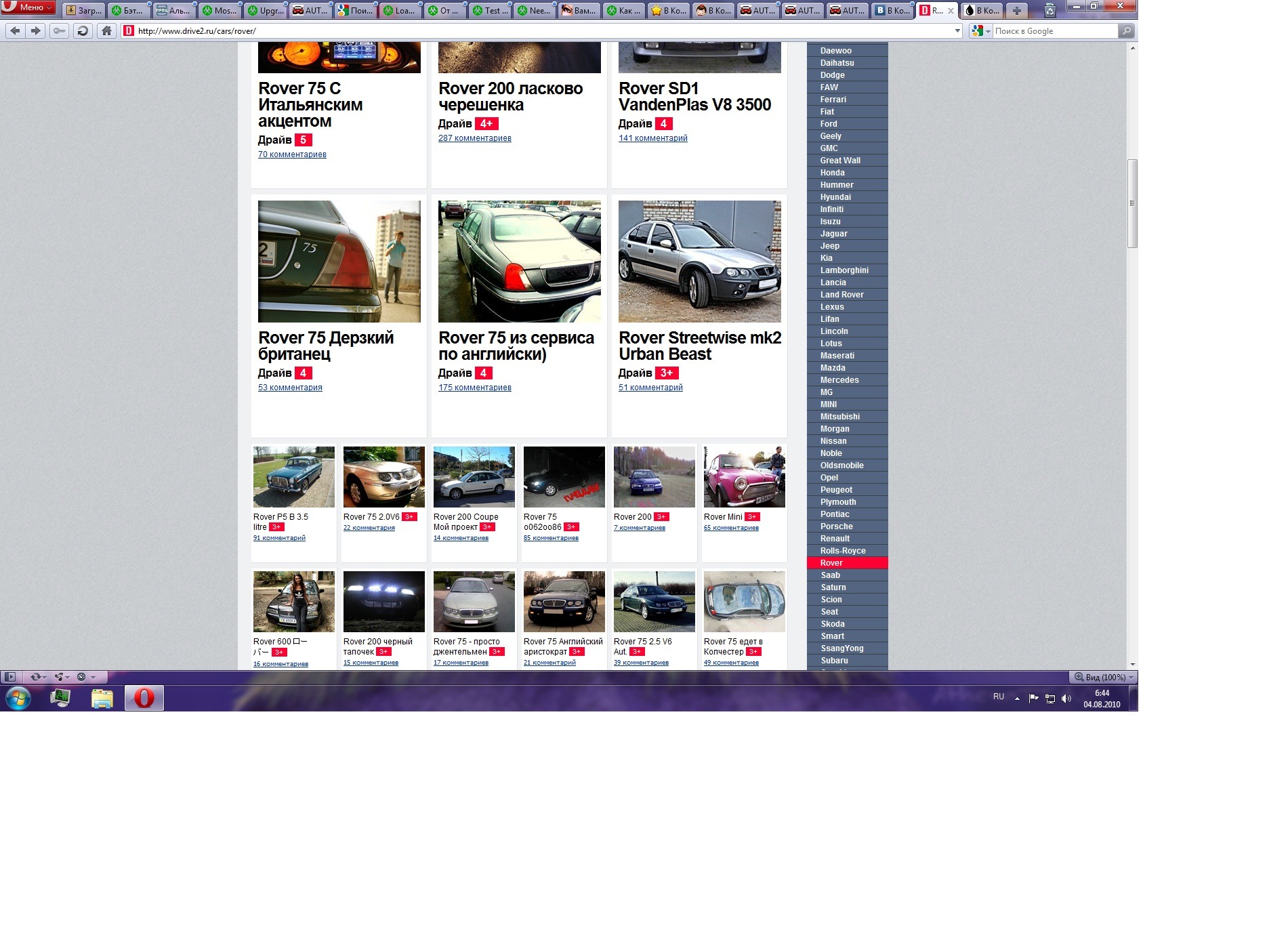Open the 51 комментарий link
The height and width of the screenshot is (952, 1269).
[x=650, y=388]
